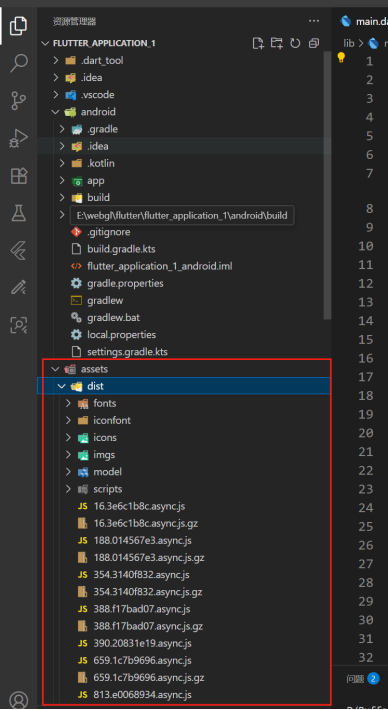Expand the scripts folder
Image resolution: width=388 pixels, height=710 pixels.
[x=68, y=489]
